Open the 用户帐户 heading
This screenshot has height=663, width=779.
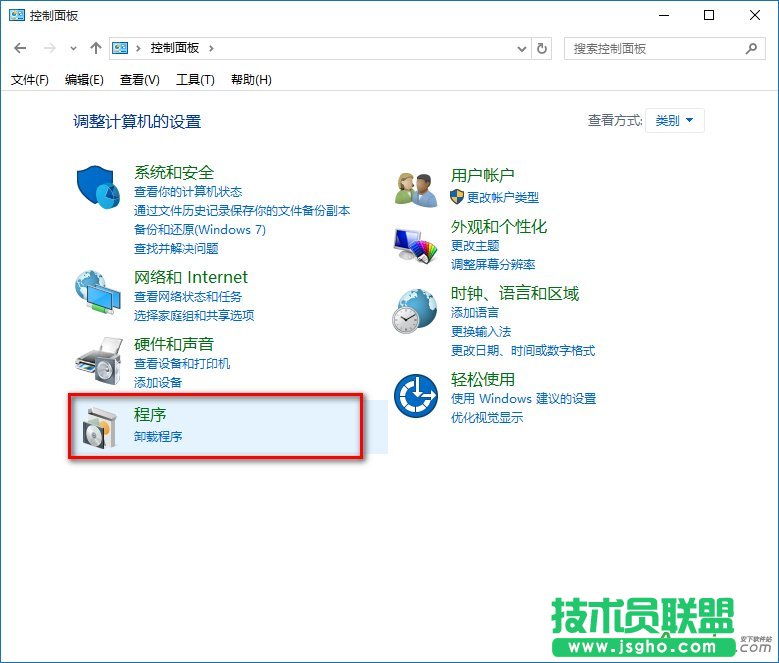pos(482,175)
